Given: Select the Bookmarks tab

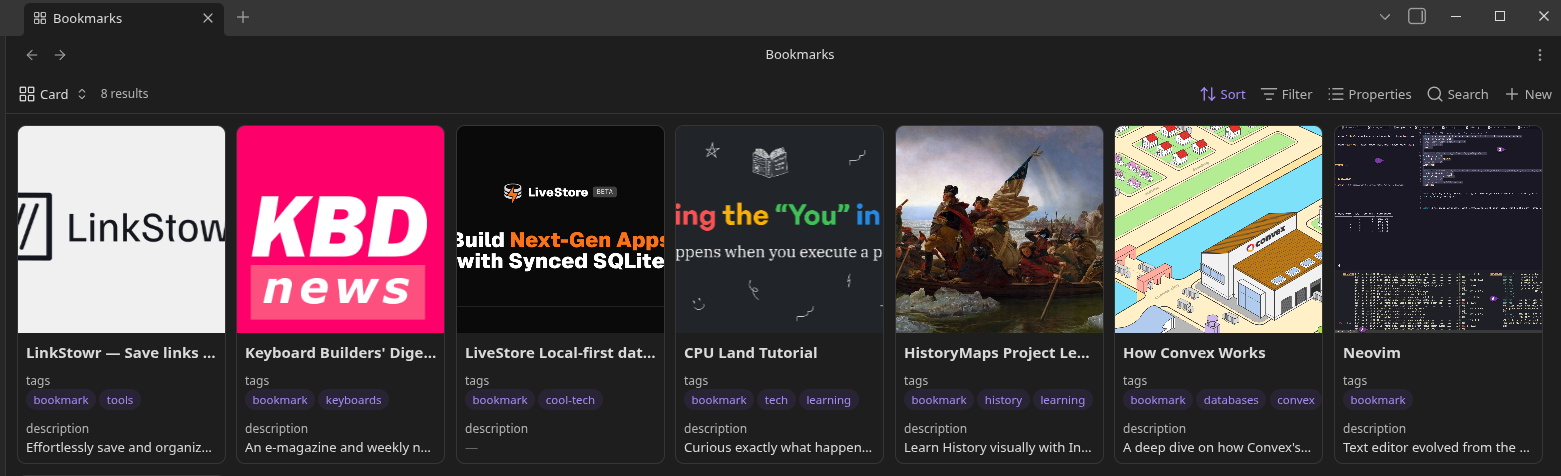Looking at the screenshot, I should coord(124,18).
